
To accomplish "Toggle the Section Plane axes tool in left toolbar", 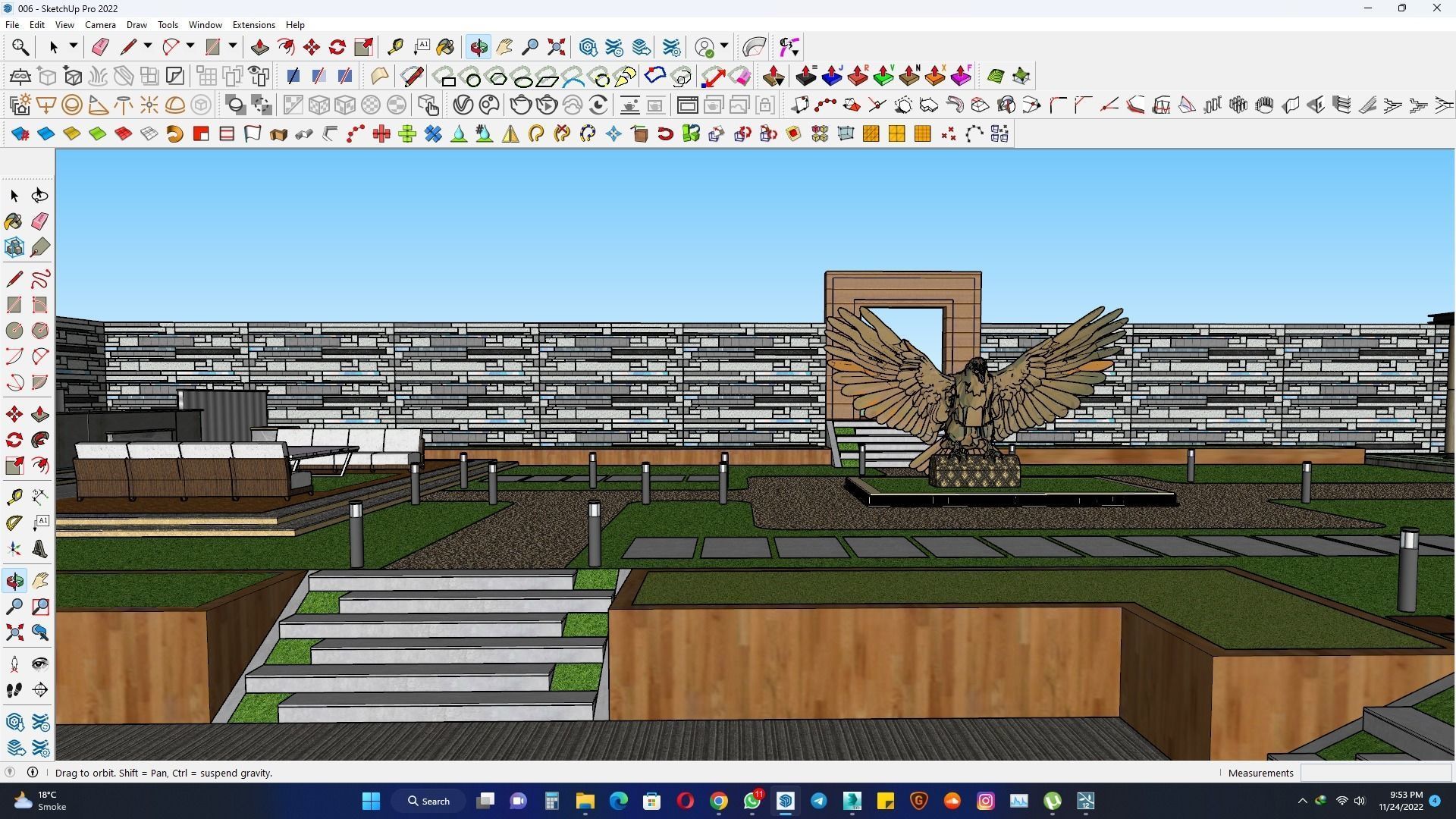I will pyautogui.click(x=39, y=689).
